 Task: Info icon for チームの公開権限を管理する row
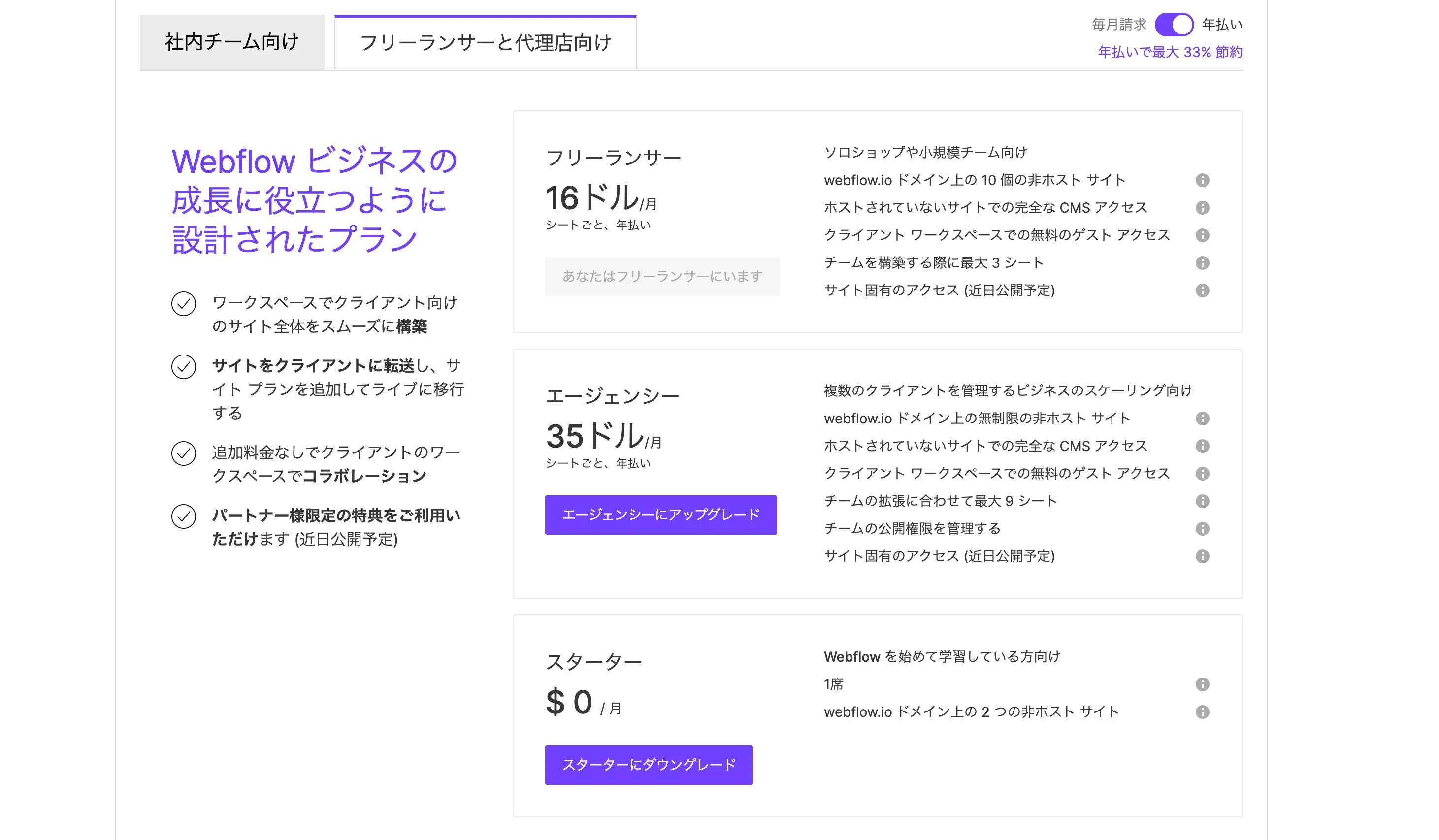(1202, 529)
